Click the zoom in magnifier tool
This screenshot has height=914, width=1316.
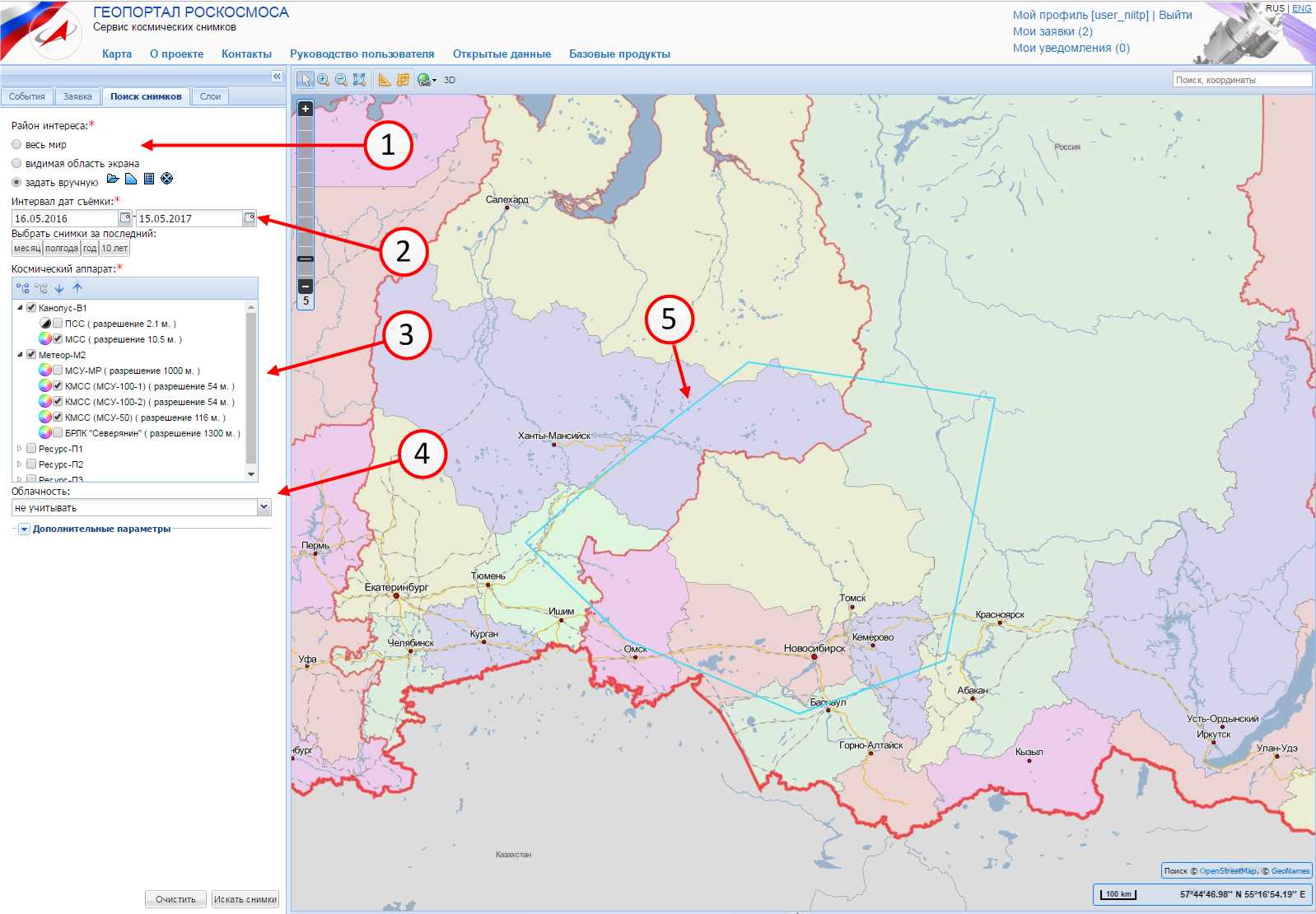324,80
